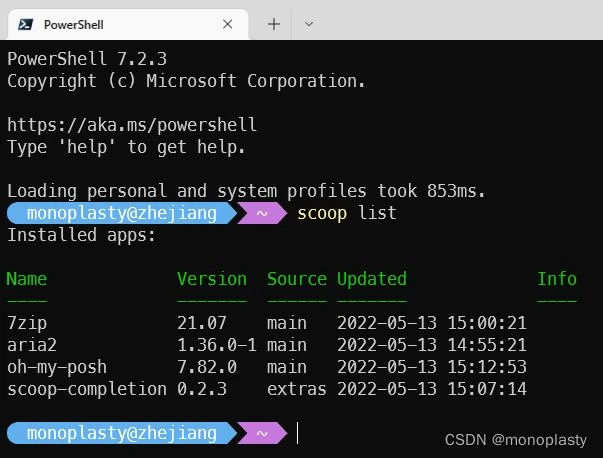Select the PowerShell tab title

[74, 24]
